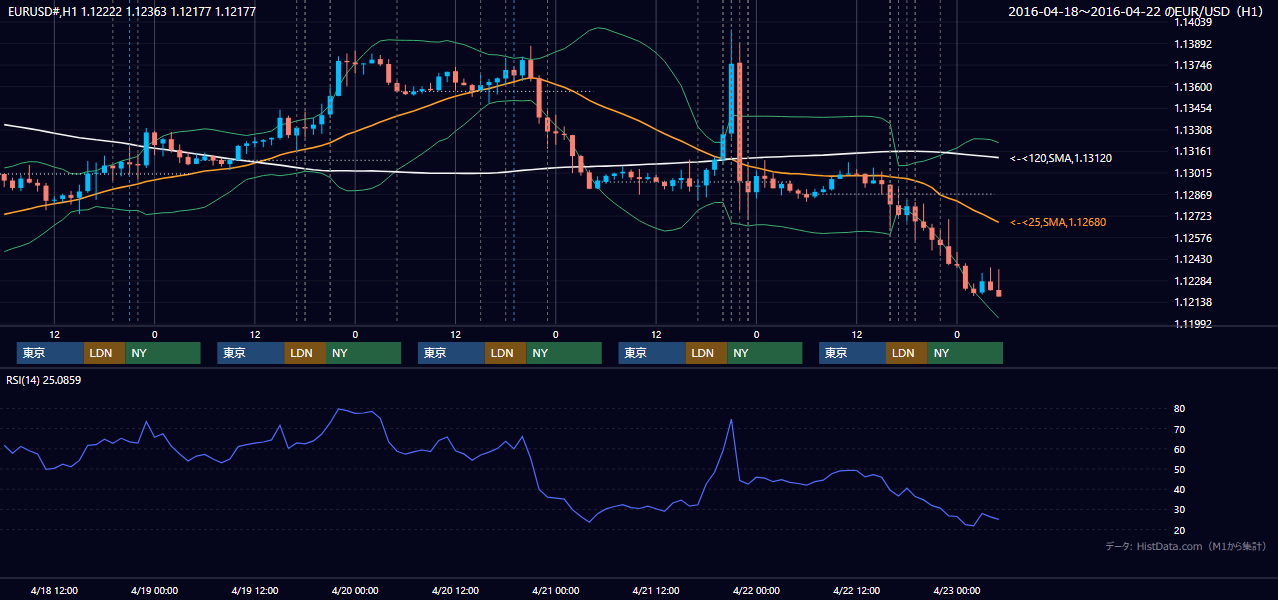
Task: Select the 2016-04-18~2016-04-22 EUR/USD (H1) title
Action: (x=1137, y=12)
